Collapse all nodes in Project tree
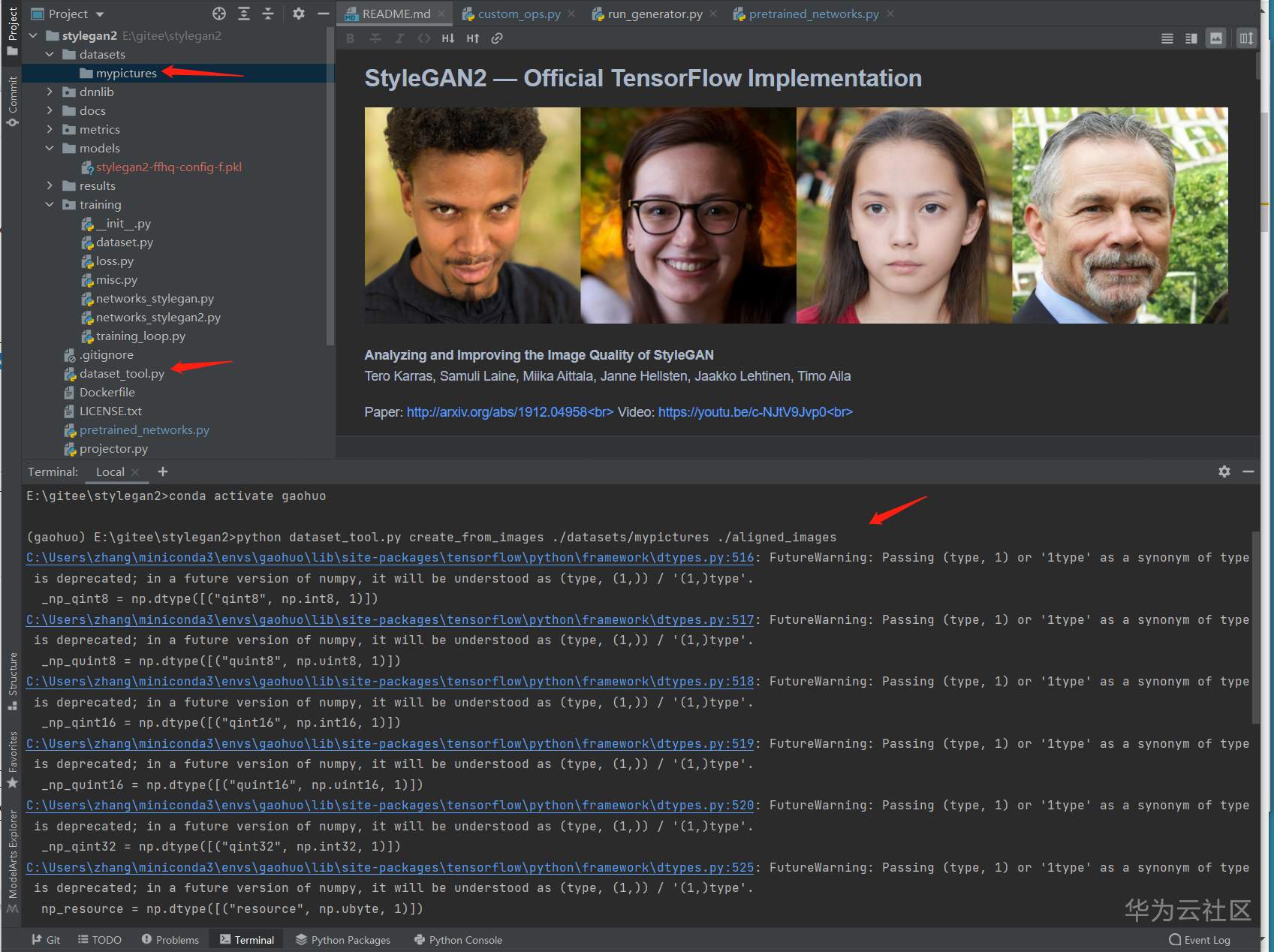Screen dimensions: 1274x952 tap(268, 14)
